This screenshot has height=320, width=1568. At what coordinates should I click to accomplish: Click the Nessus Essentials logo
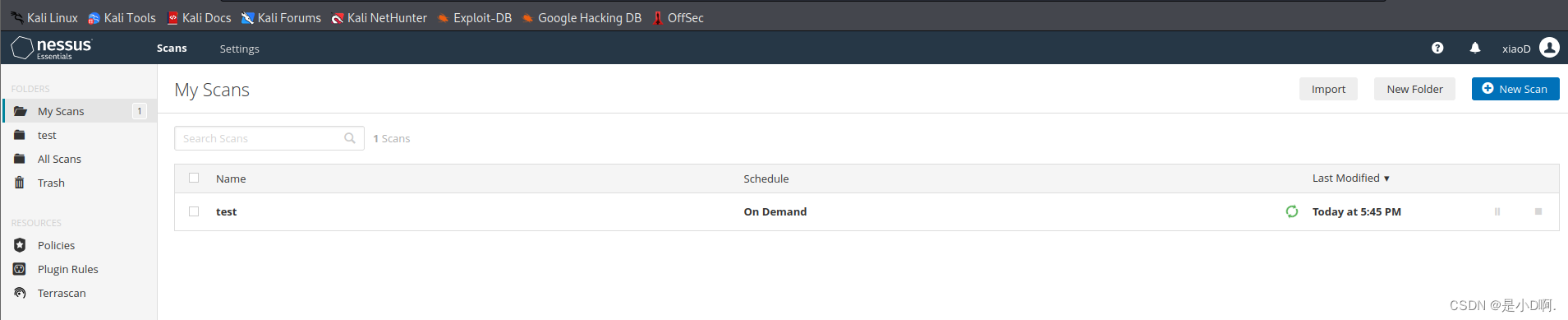(x=52, y=48)
